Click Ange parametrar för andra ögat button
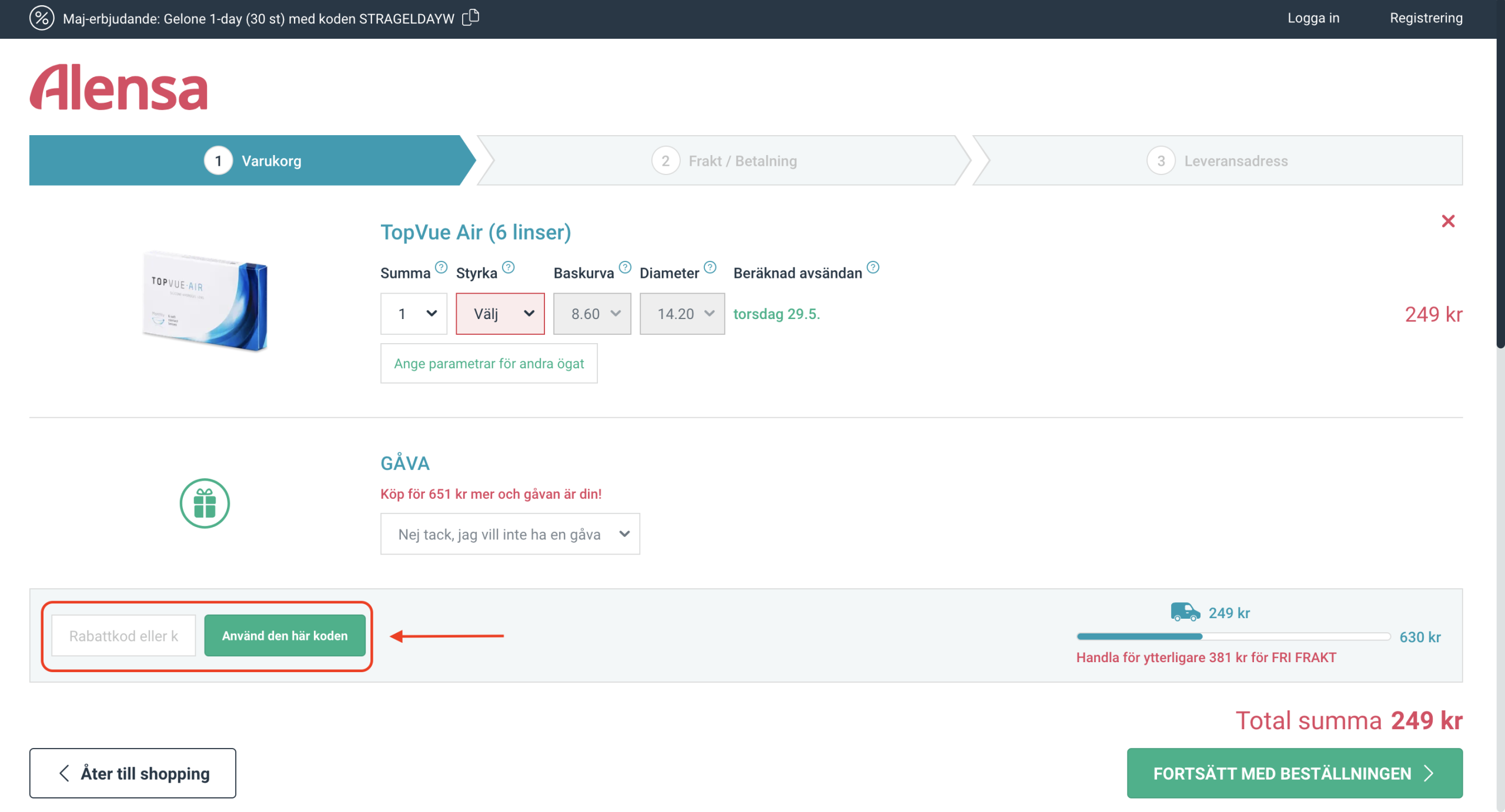Image resolution: width=1505 pixels, height=812 pixels. [x=489, y=364]
